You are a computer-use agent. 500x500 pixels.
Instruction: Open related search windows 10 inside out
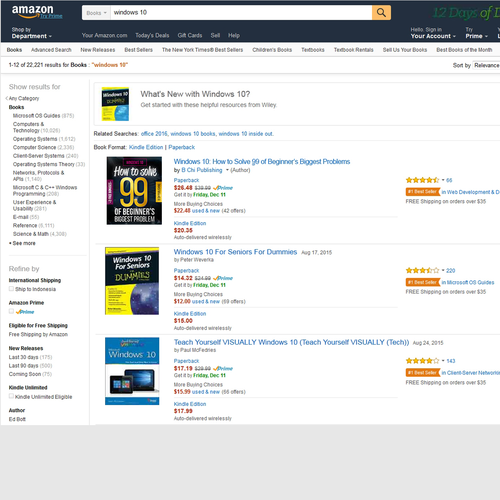click(245, 134)
